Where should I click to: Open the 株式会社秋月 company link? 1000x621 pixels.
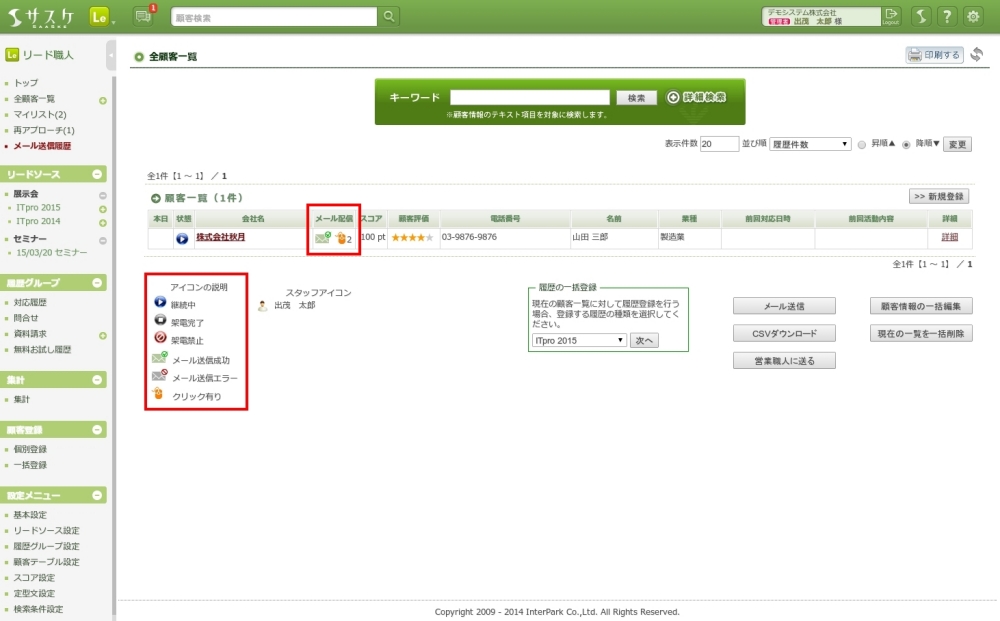point(220,238)
